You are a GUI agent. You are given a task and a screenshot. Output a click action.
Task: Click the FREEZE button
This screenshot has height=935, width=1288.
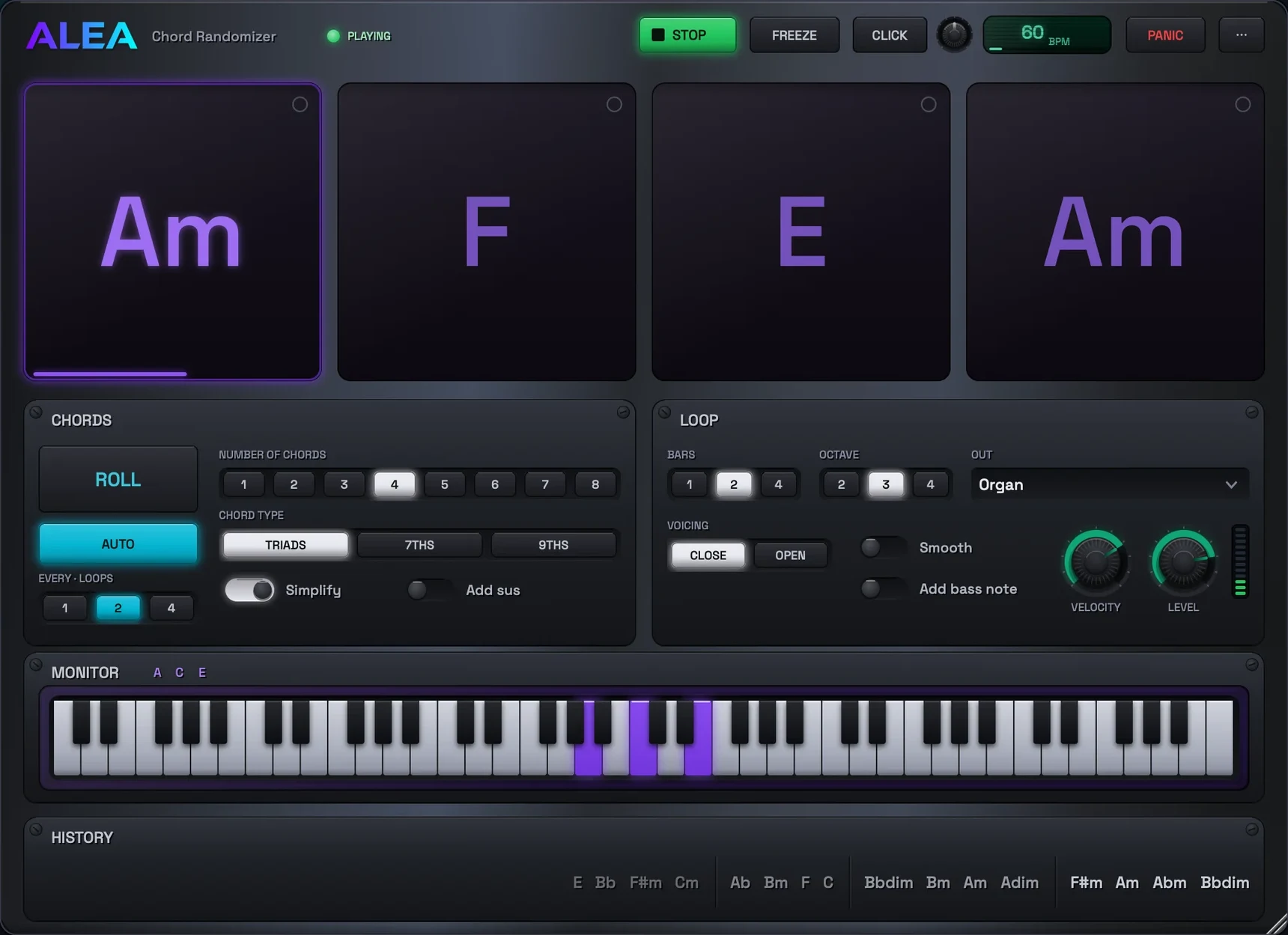pyautogui.click(x=795, y=35)
